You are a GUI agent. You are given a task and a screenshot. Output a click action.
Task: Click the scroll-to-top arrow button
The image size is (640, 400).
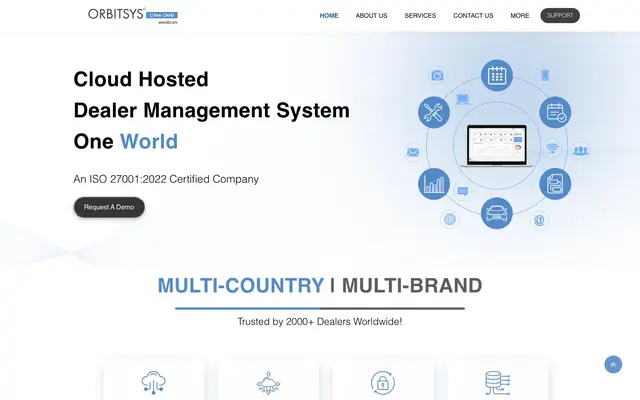point(613,364)
